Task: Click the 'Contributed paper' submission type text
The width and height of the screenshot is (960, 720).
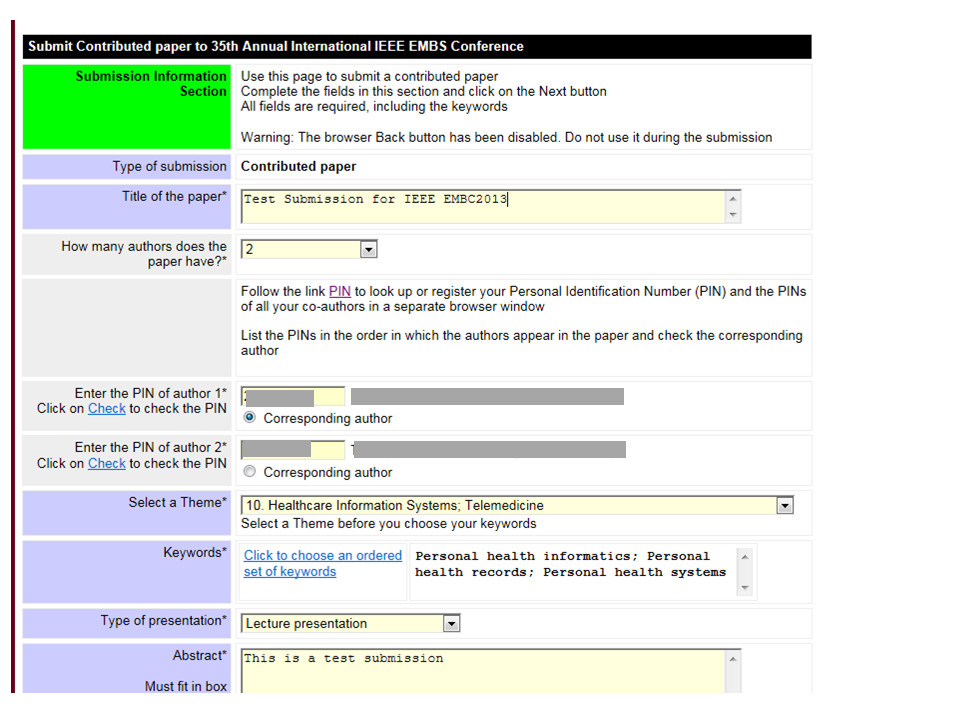Action: pos(298,167)
